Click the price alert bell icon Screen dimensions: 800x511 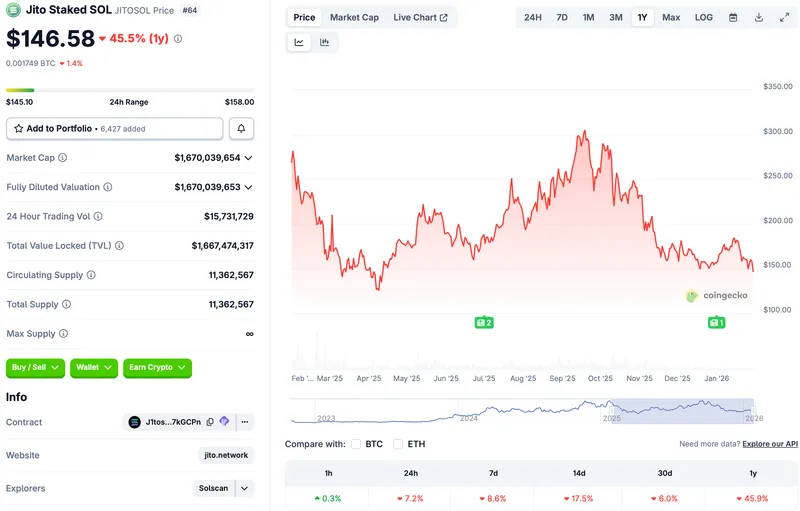(x=241, y=129)
